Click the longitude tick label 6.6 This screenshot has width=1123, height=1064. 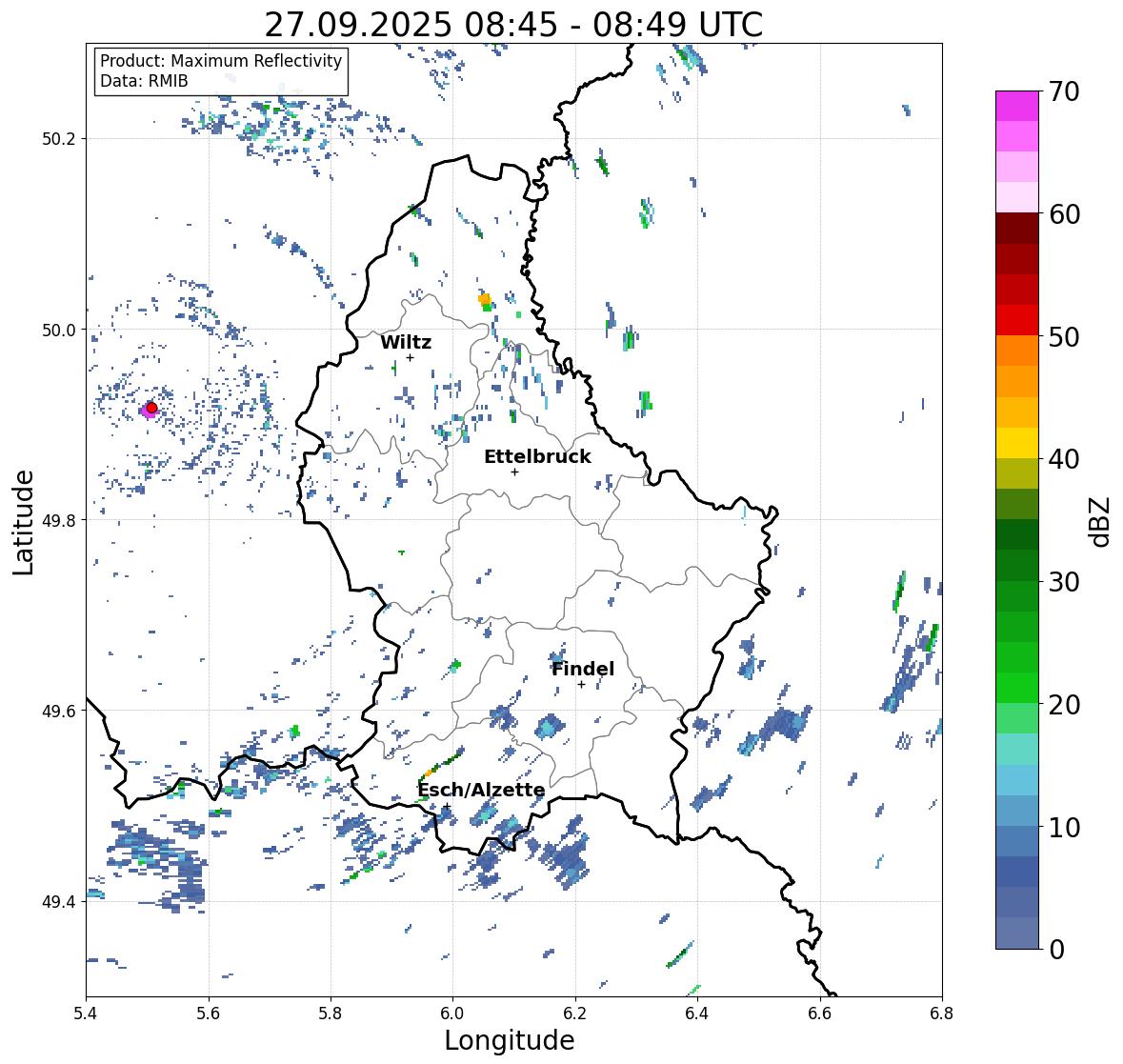point(819,1013)
